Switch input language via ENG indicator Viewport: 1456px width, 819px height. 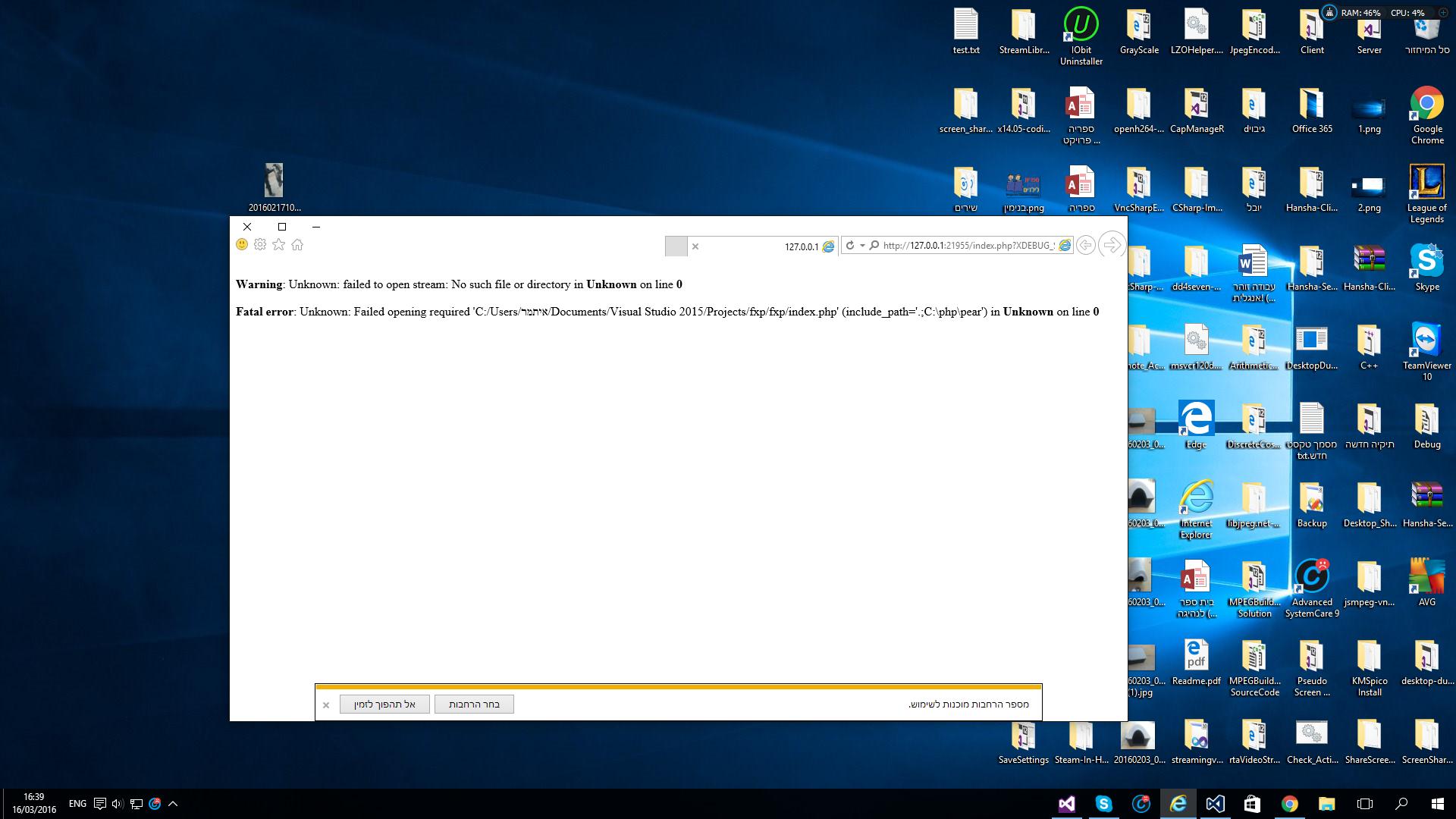click(x=77, y=804)
